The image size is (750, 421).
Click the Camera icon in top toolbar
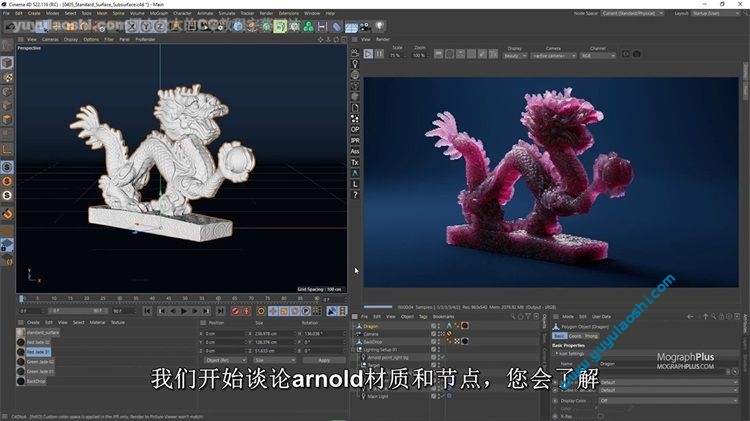coord(365,26)
